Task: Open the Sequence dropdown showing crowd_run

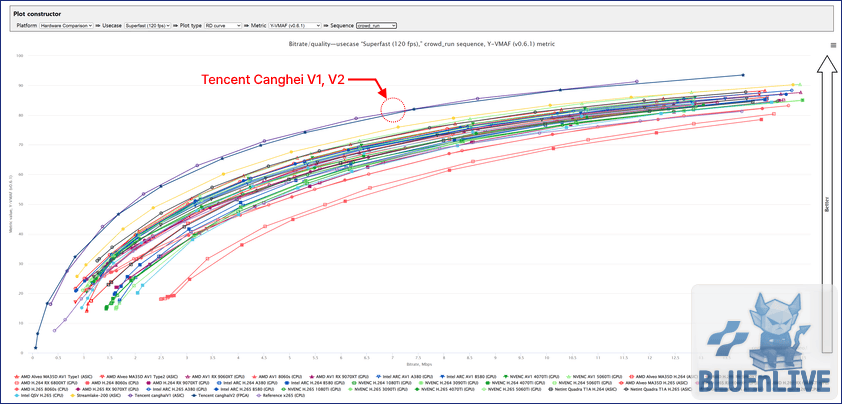Action: (x=376, y=25)
